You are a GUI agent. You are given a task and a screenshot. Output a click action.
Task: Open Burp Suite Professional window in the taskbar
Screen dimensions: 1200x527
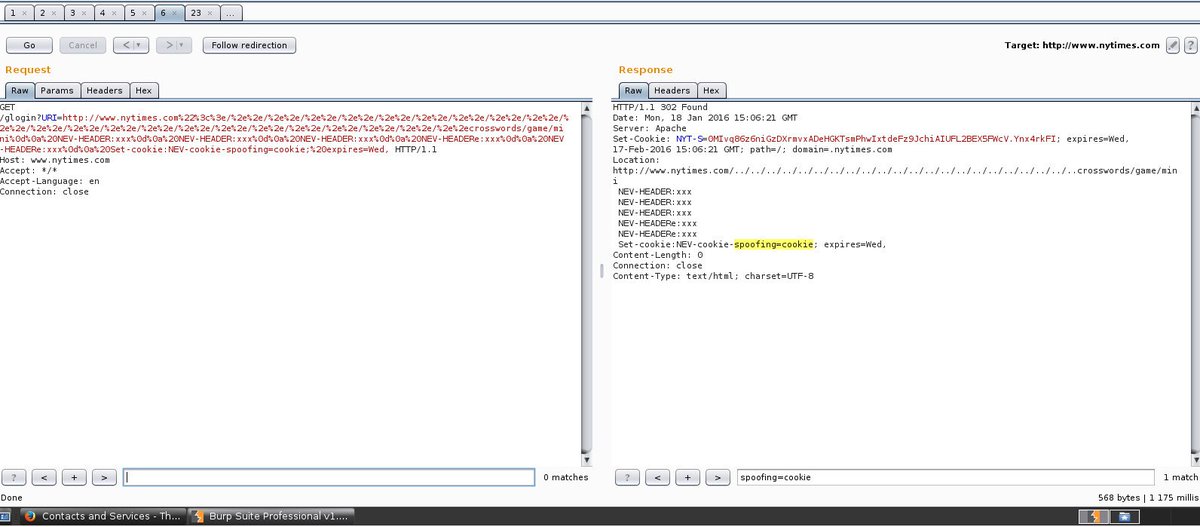(270, 516)
